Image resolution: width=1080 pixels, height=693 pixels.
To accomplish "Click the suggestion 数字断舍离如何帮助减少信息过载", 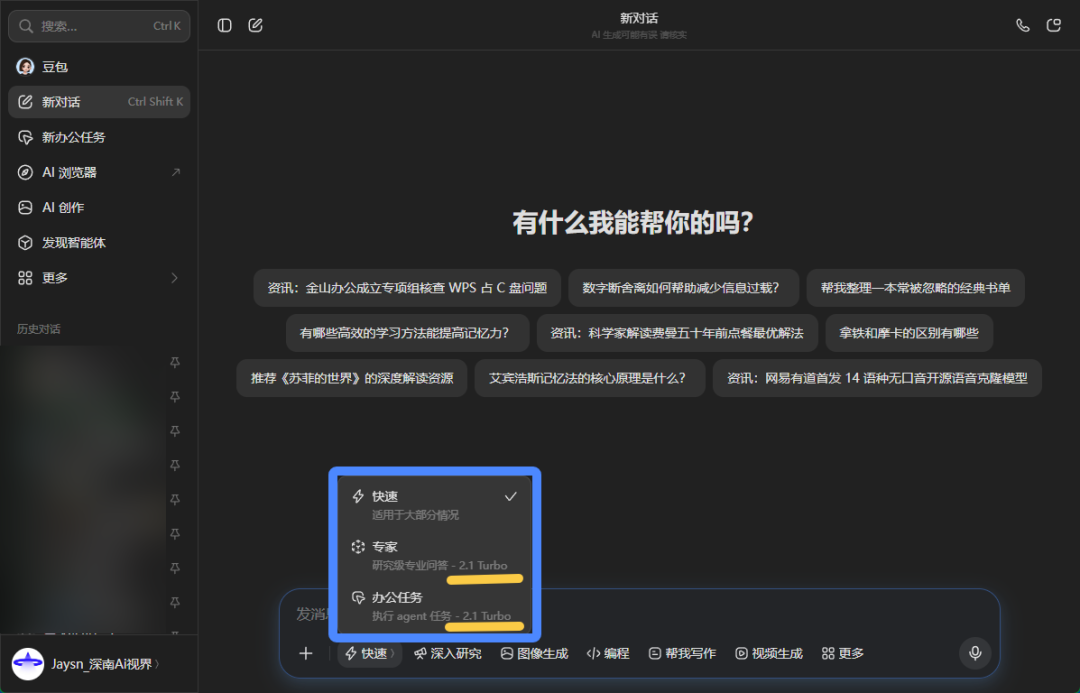I will pyautogui.click(x=683, y=288).
